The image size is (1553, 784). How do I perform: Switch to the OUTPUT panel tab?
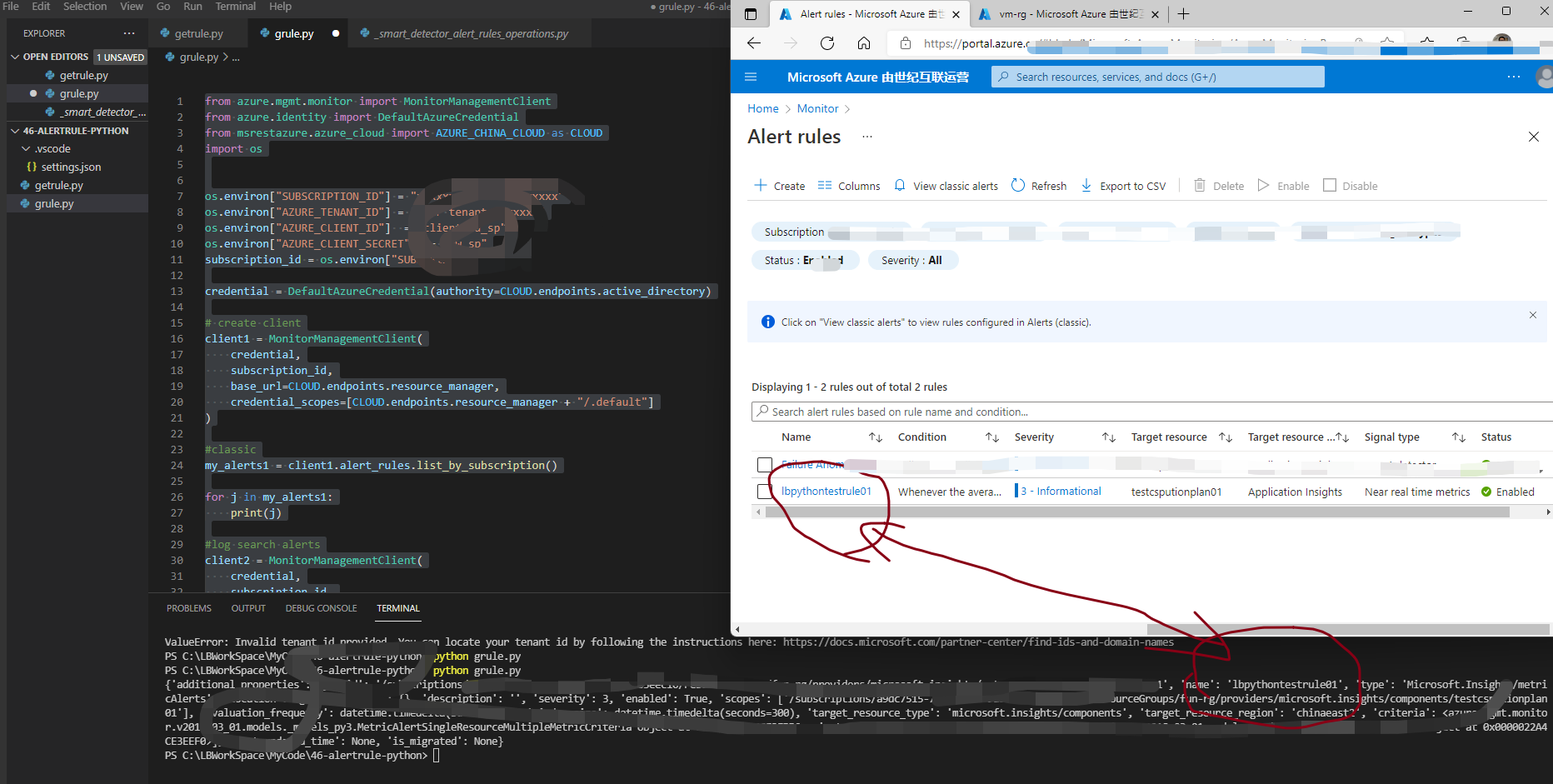pos(248,608)
